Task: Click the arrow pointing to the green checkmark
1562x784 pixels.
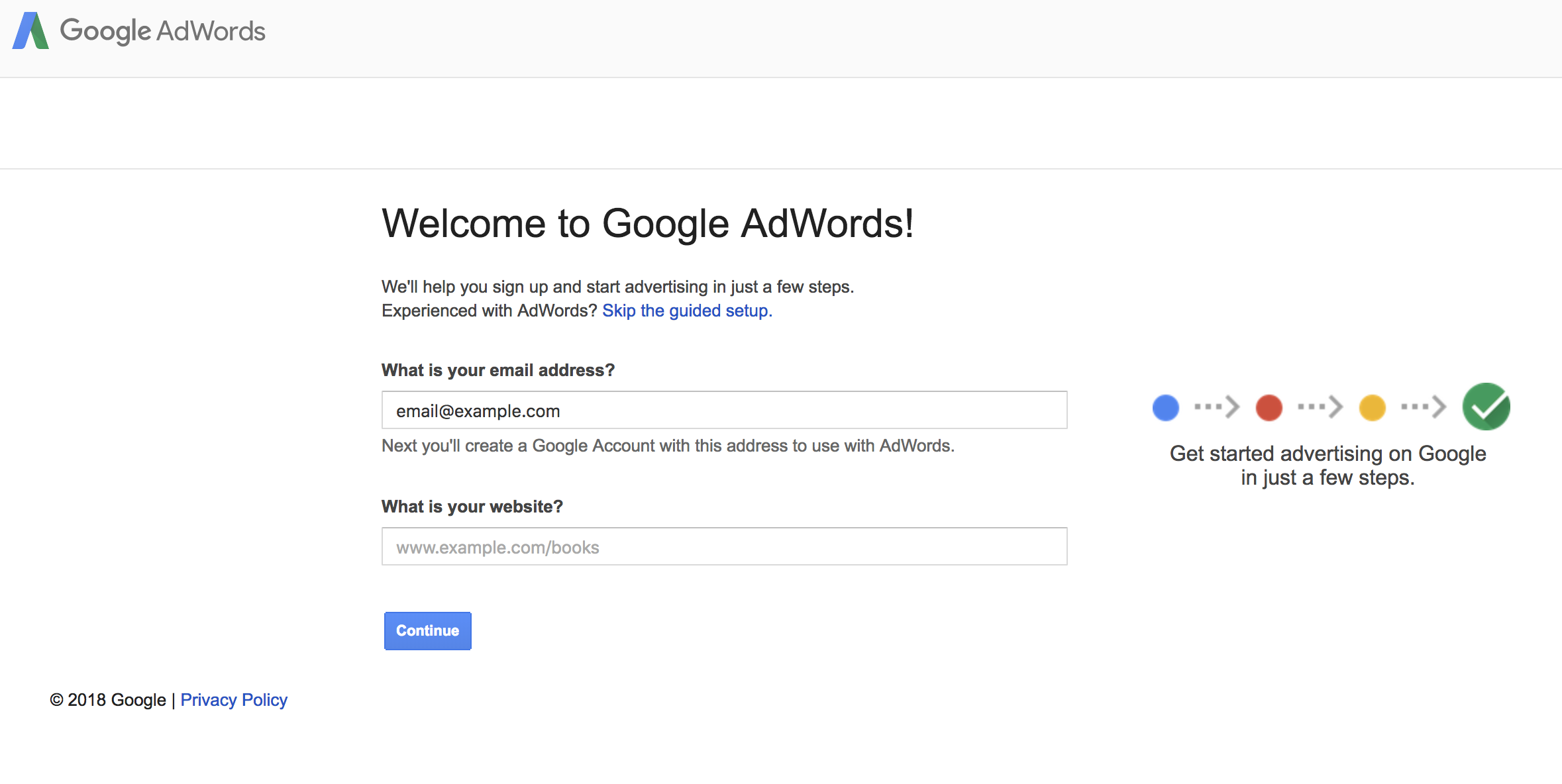Action: (1424, 407)
